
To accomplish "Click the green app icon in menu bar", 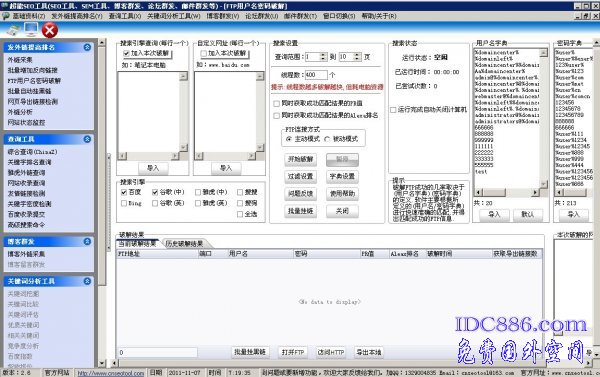I will (5, 16).
